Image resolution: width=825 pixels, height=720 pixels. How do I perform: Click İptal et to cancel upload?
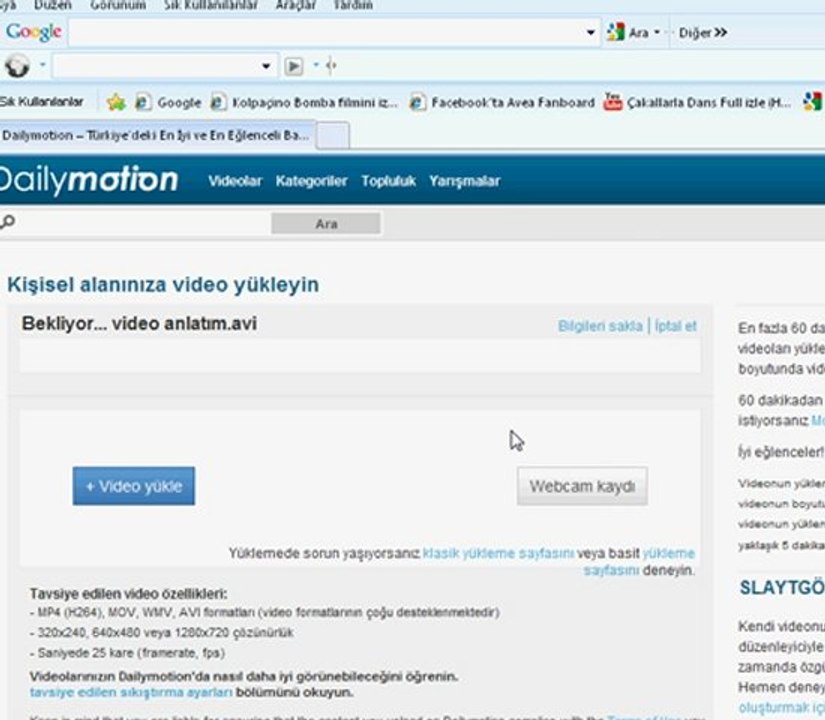pyautogui.click(x=676, y=326)
